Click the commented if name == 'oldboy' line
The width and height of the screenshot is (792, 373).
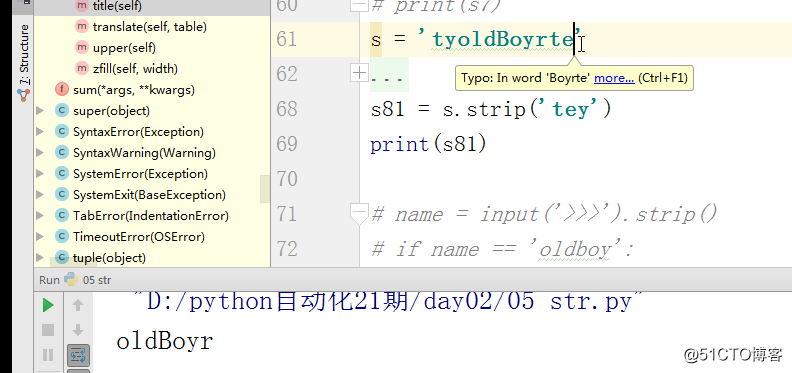(x=503, y=249)
